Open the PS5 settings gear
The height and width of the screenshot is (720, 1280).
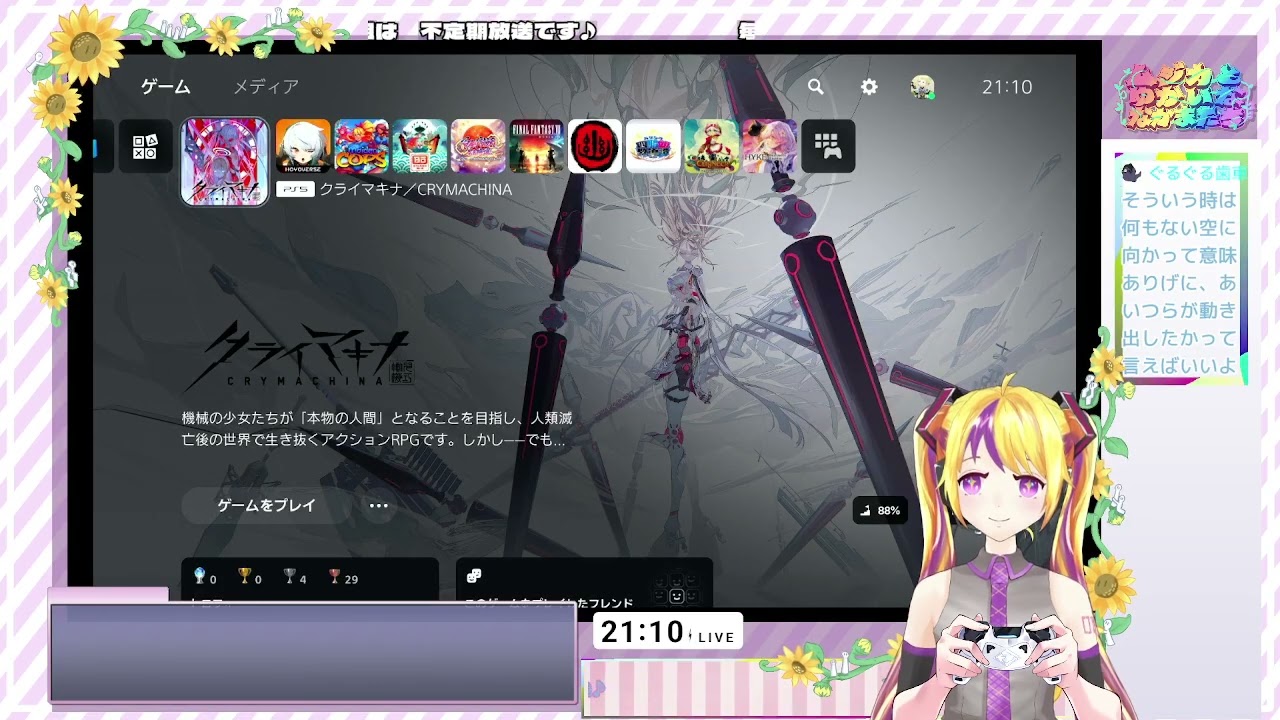(869, 87)
